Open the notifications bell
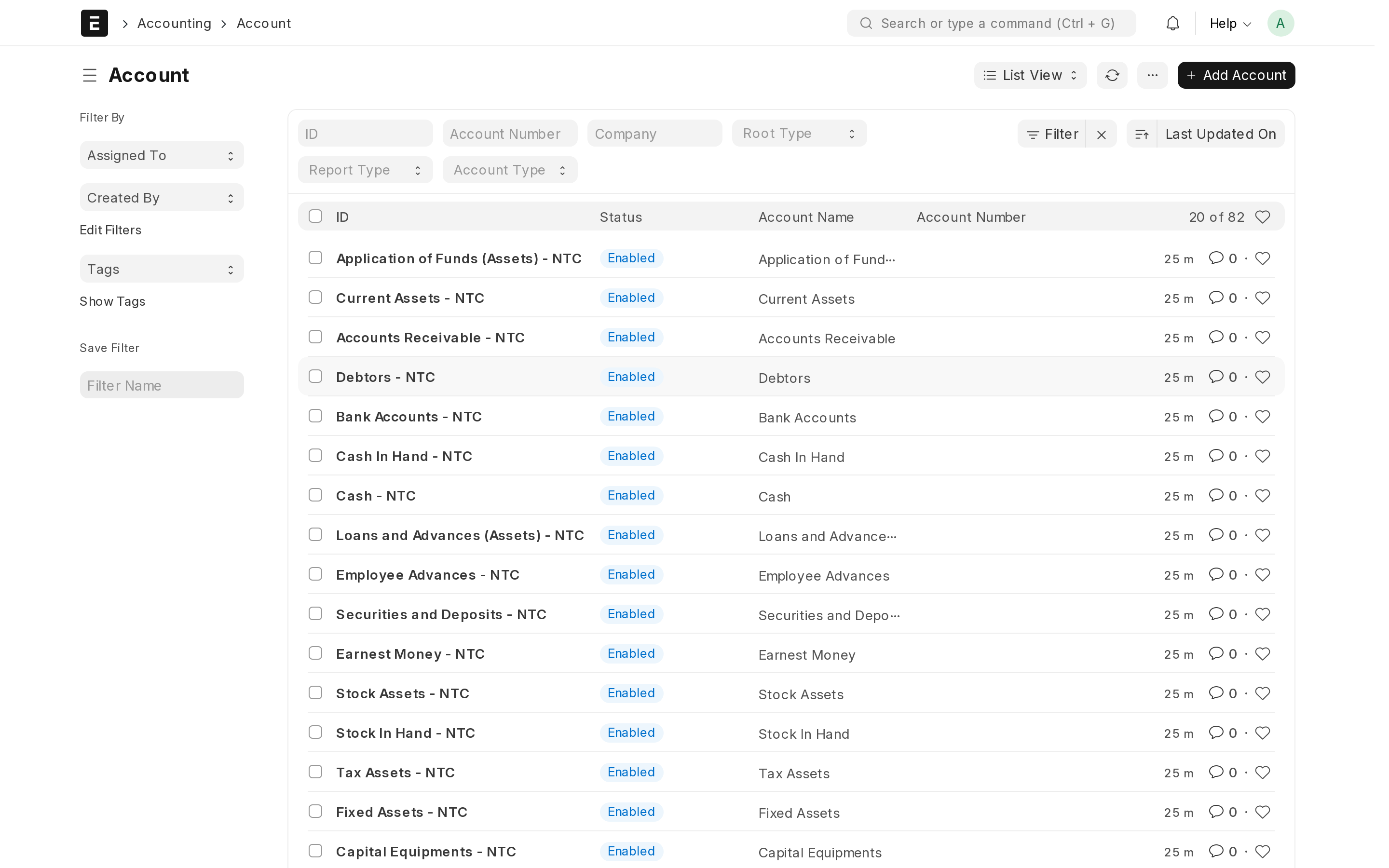The image size is (1389, 868). [1172, 24]
